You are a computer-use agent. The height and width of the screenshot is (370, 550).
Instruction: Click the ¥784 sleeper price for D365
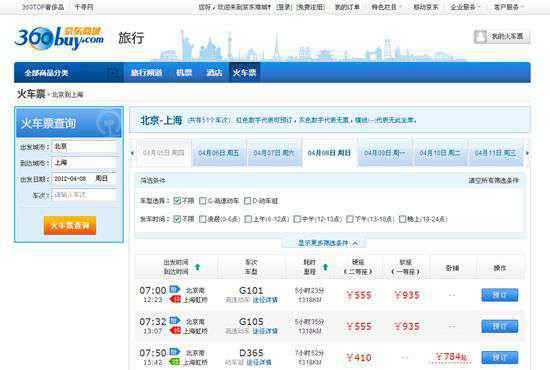[451, 357]
